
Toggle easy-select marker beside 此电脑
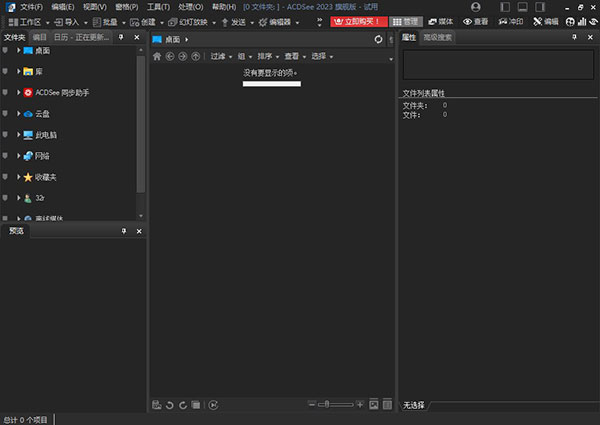coord(5,135)
